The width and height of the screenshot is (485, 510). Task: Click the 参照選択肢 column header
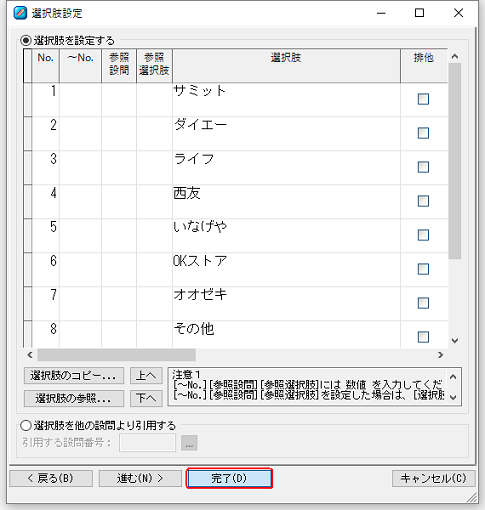click(x=154, y=66)
